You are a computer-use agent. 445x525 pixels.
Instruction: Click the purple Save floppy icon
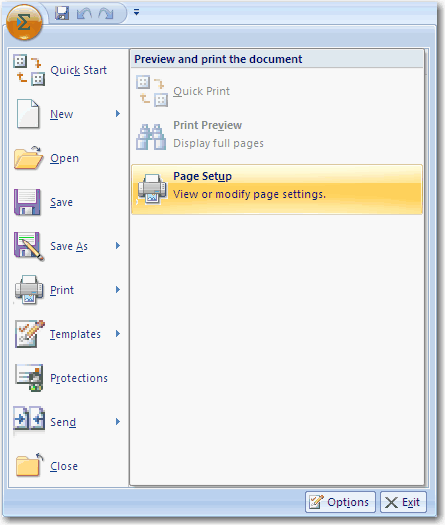(x=27, y=202)
